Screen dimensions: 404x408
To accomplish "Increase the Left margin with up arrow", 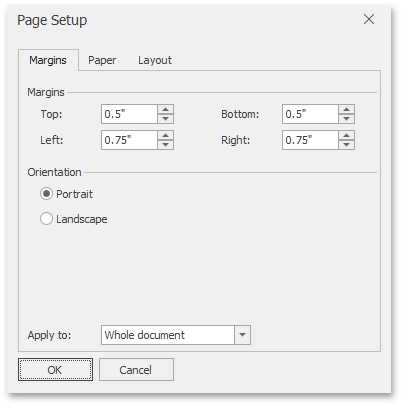I will click(x=165, y=135).
